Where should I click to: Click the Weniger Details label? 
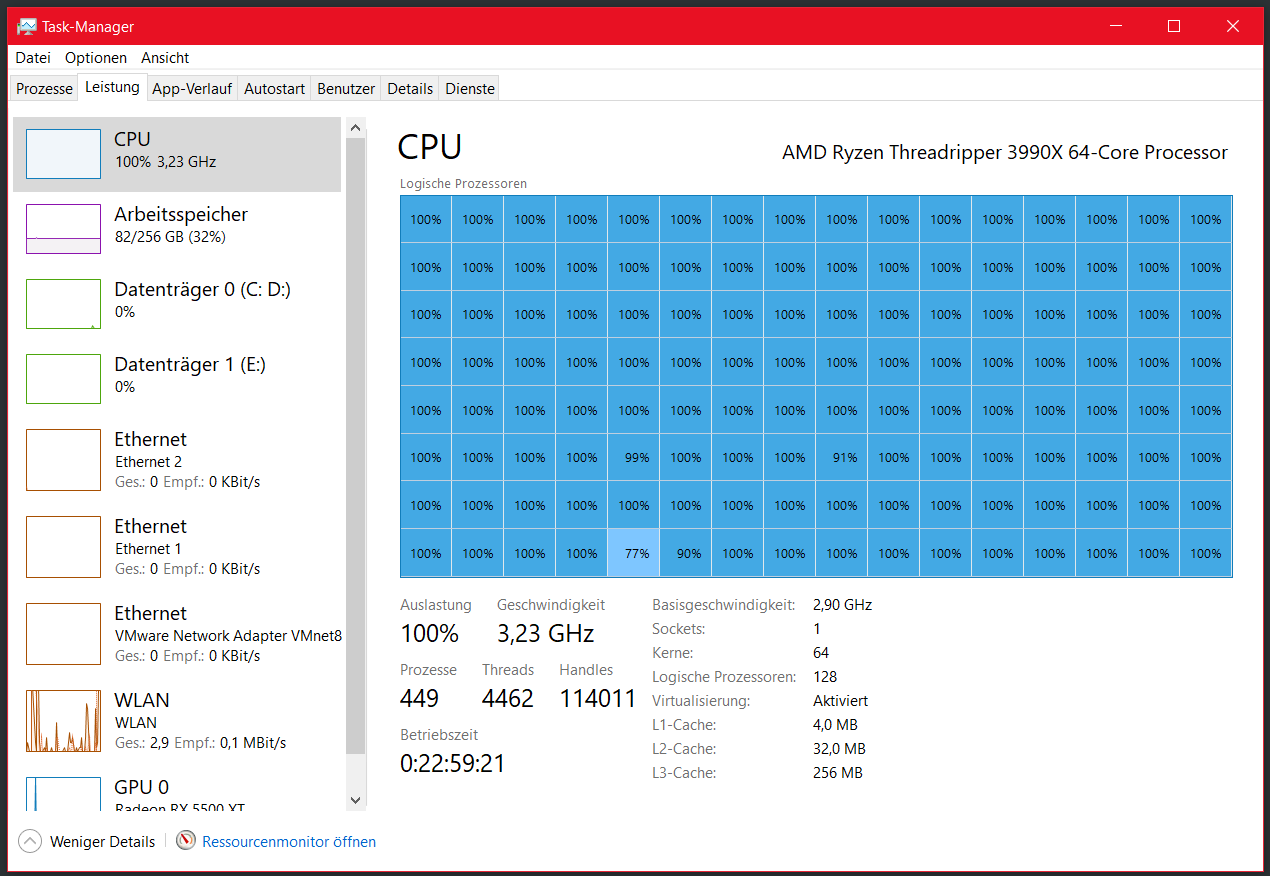click(x=103, y=842)
